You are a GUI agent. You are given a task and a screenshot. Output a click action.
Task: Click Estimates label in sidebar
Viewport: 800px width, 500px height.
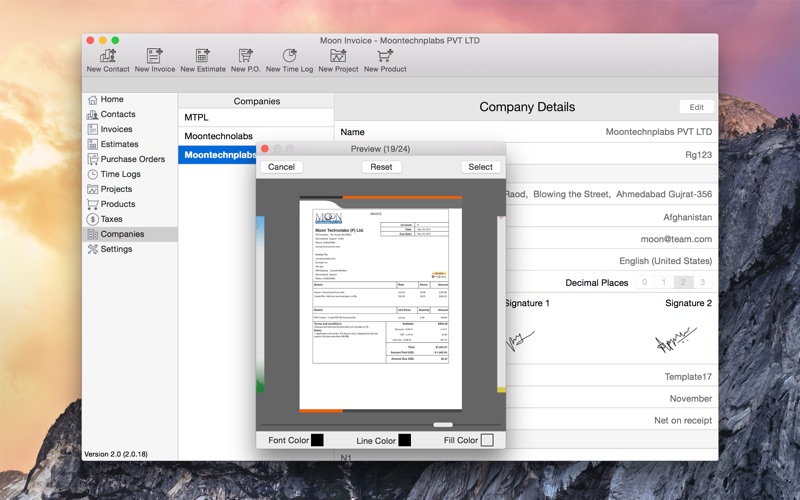pos(119,144)
